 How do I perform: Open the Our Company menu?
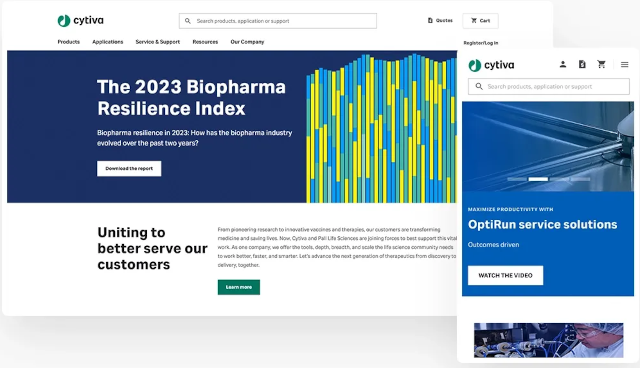coord(247,42)
